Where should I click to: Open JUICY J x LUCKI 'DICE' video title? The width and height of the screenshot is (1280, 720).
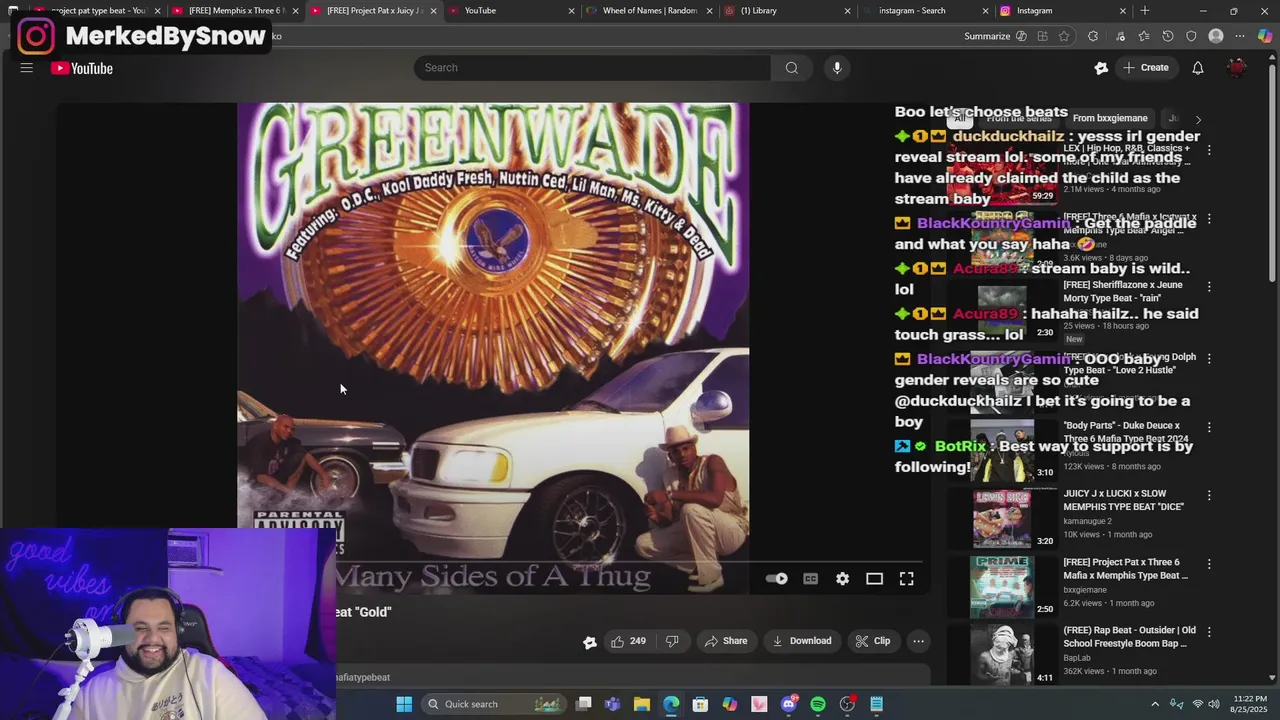coord(1123,500)
